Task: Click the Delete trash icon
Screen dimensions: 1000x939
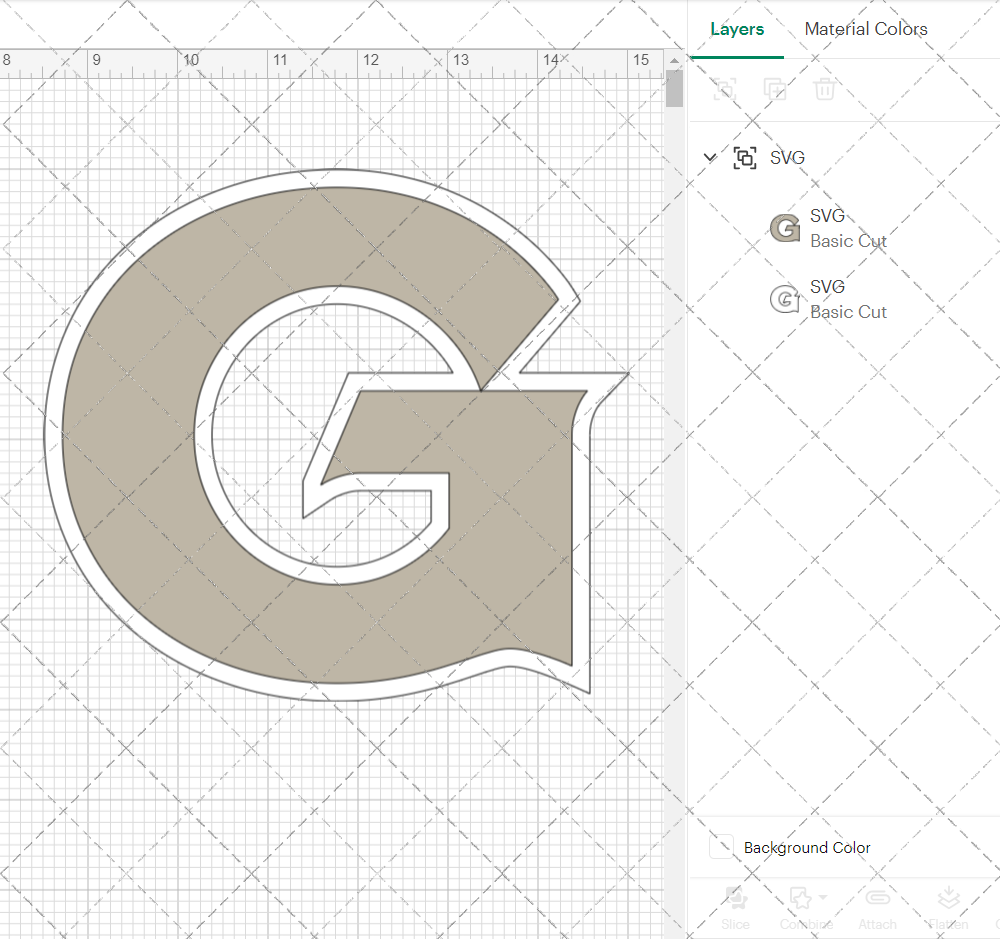Action: point(824,89)
